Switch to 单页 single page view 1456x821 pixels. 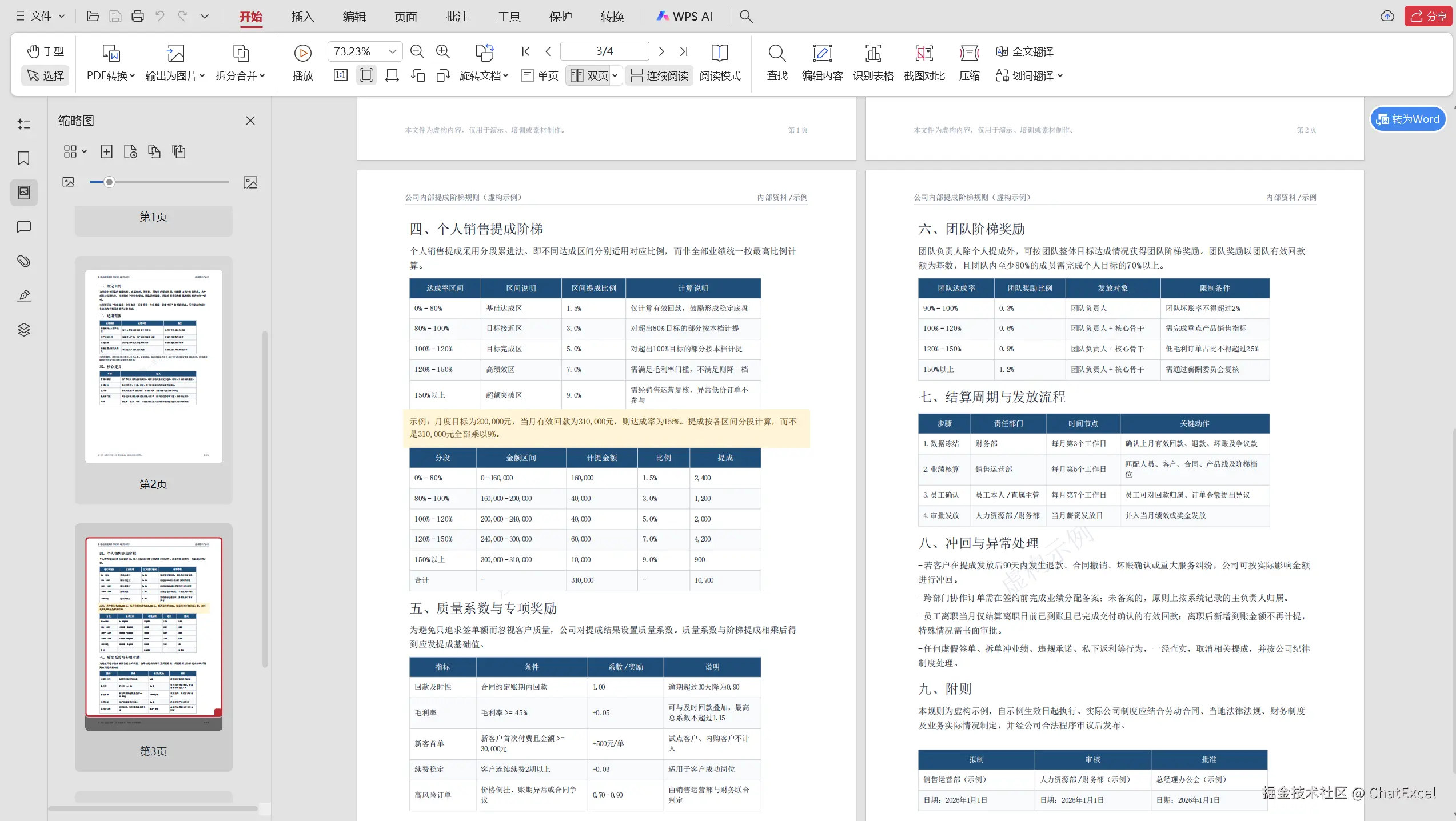coord(540,75)
